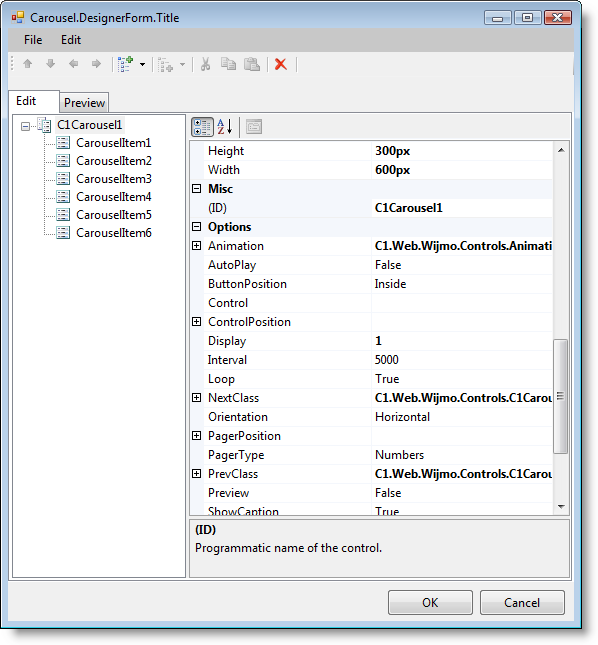598x645 pixels.
Task: Click the Move Right arrow toolbar icon
Action: [96, 64]
